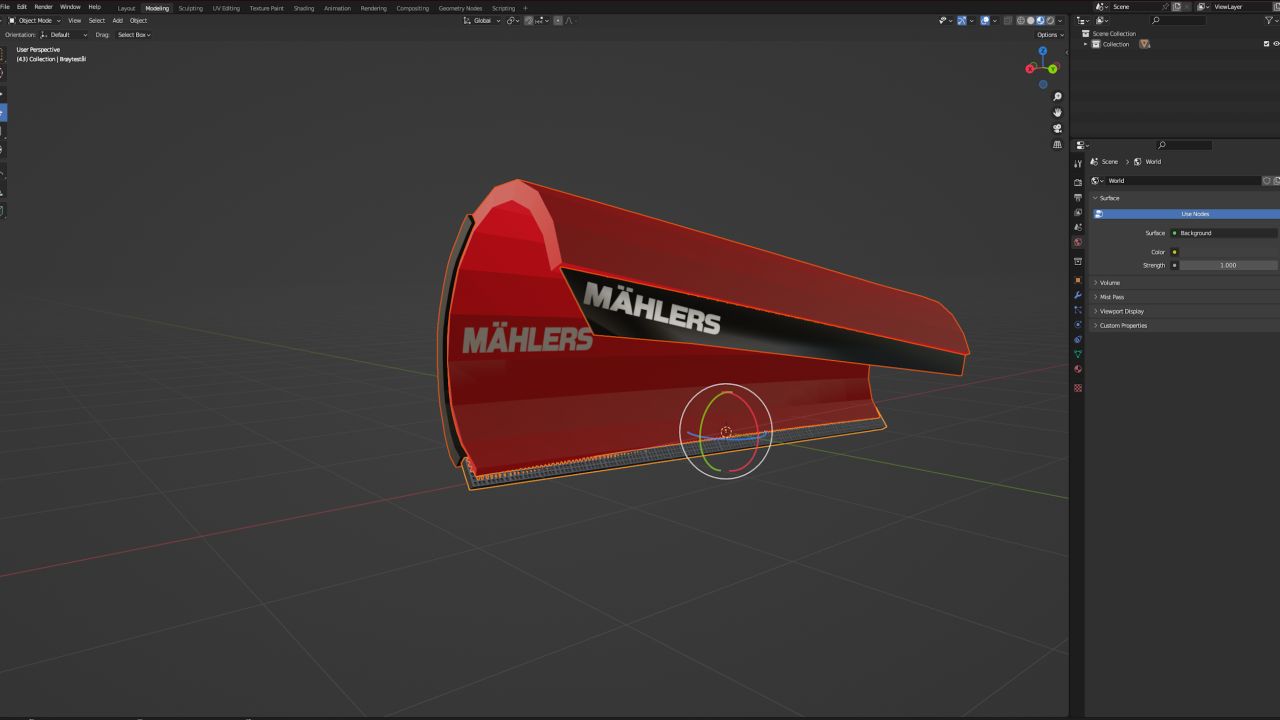Viewport: 1280px width, 720px height.
Task: Click the Y axis on navigation gizmo
Action: [x=1053, y=69]
